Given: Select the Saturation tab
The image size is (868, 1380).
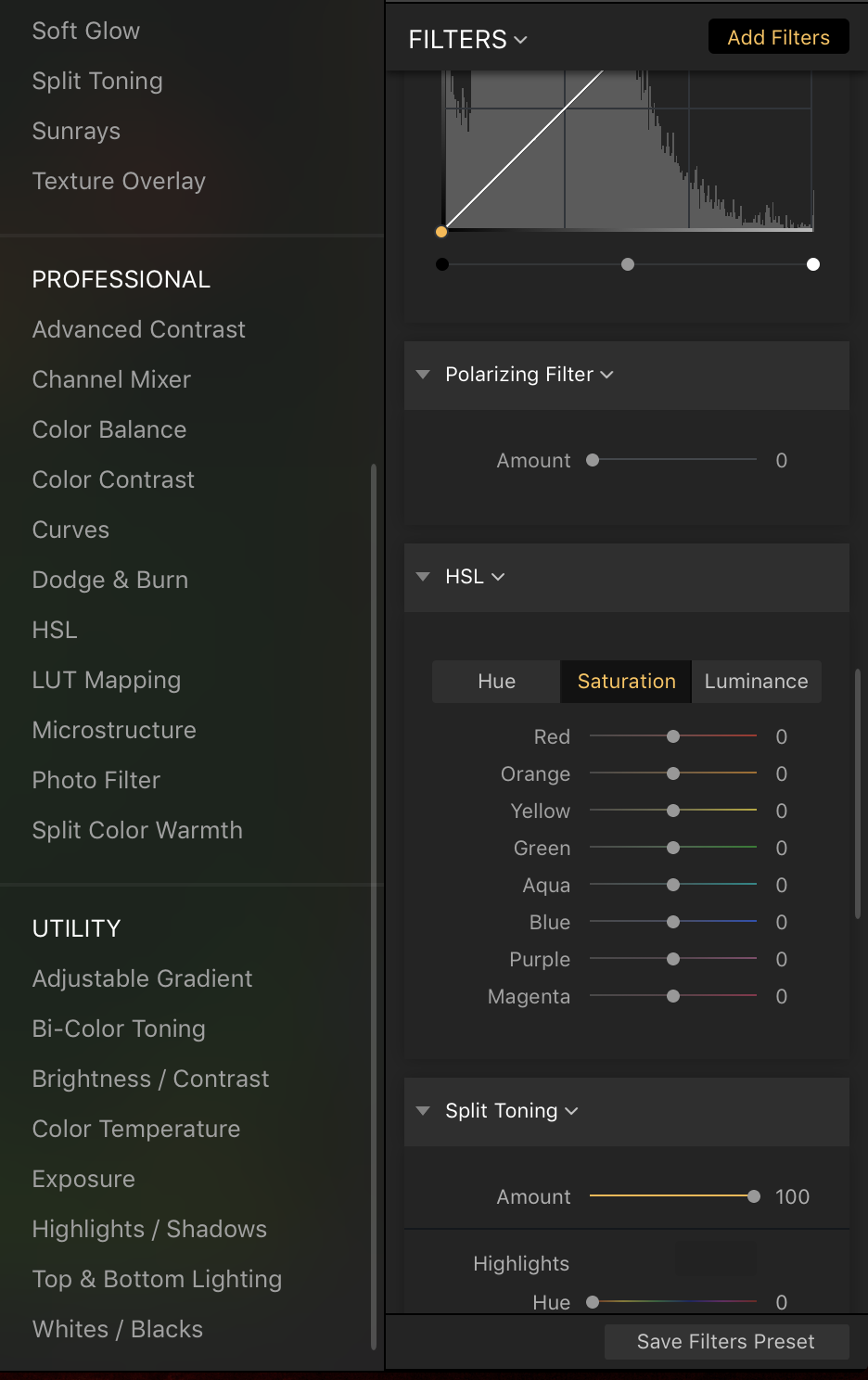Looking at the screenshot, I should (x=626, y=682).
